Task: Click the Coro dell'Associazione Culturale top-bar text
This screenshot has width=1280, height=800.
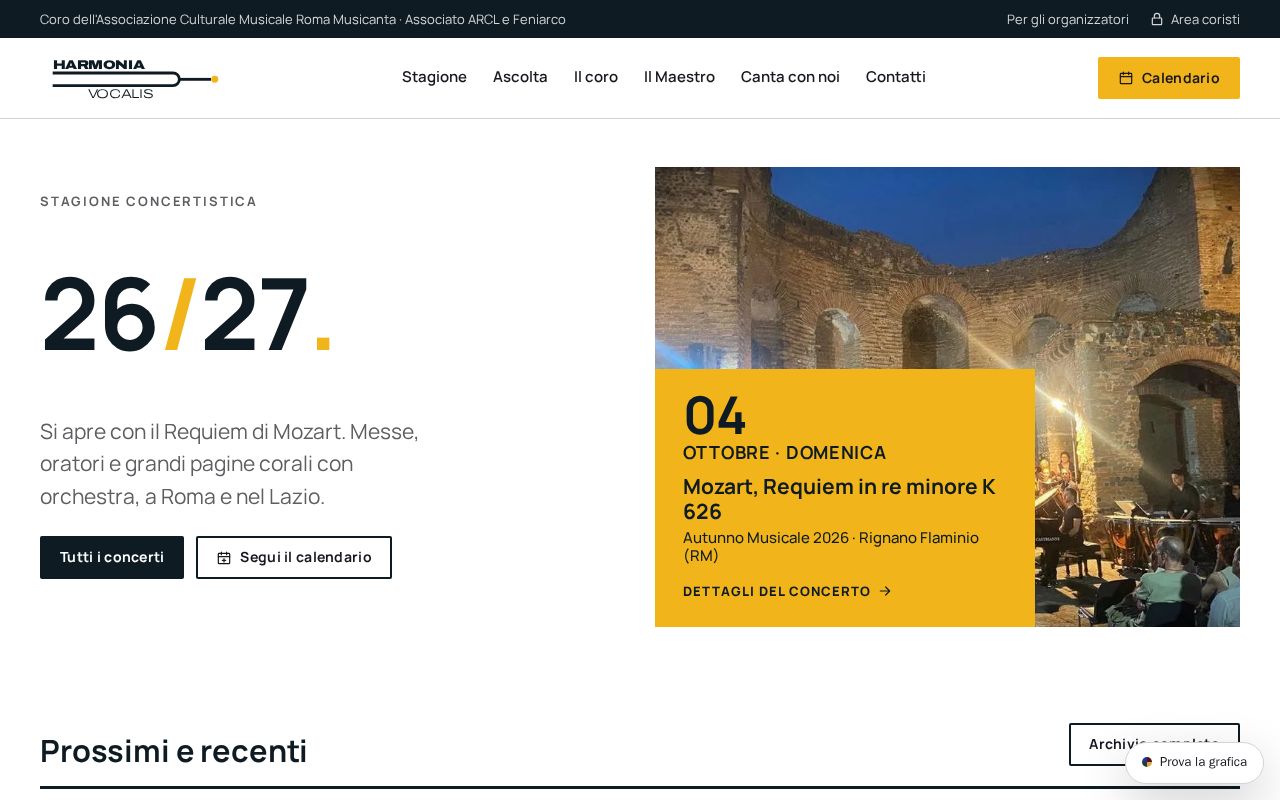Action: (x=303, y=19)
